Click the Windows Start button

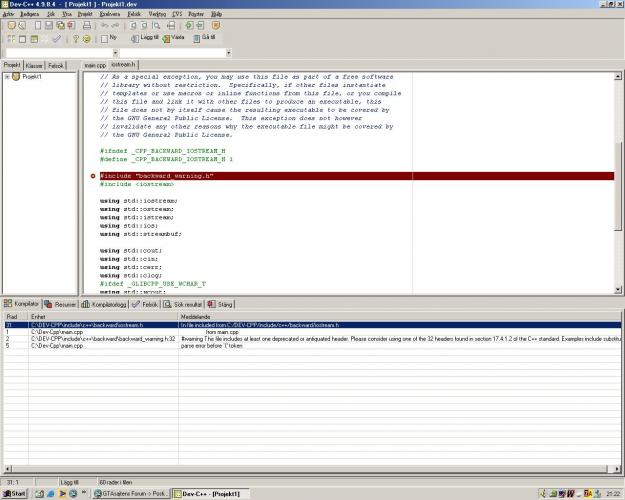coord(15,493)
